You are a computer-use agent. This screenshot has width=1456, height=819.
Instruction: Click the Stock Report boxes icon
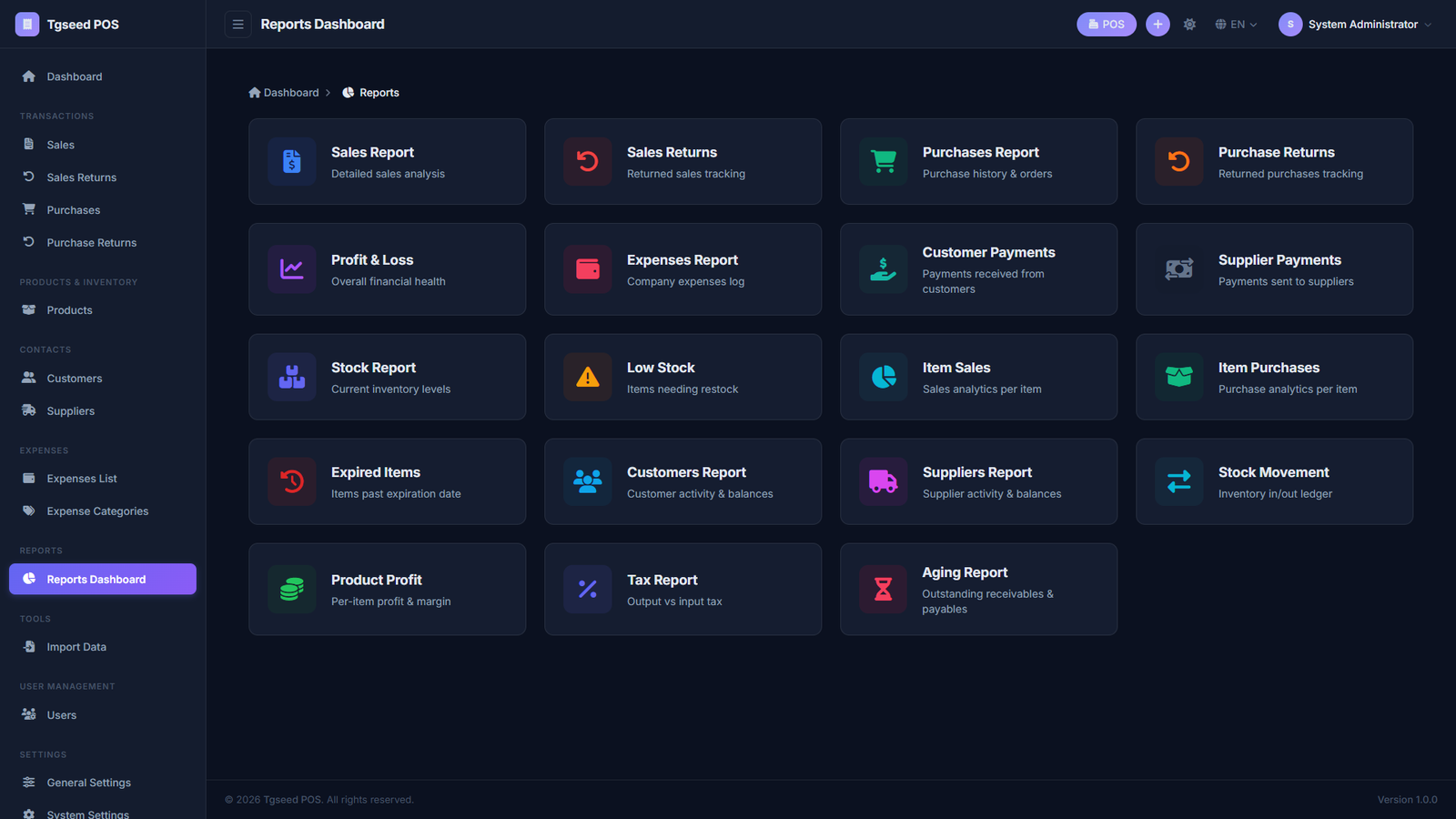click(x=292, y=377)
